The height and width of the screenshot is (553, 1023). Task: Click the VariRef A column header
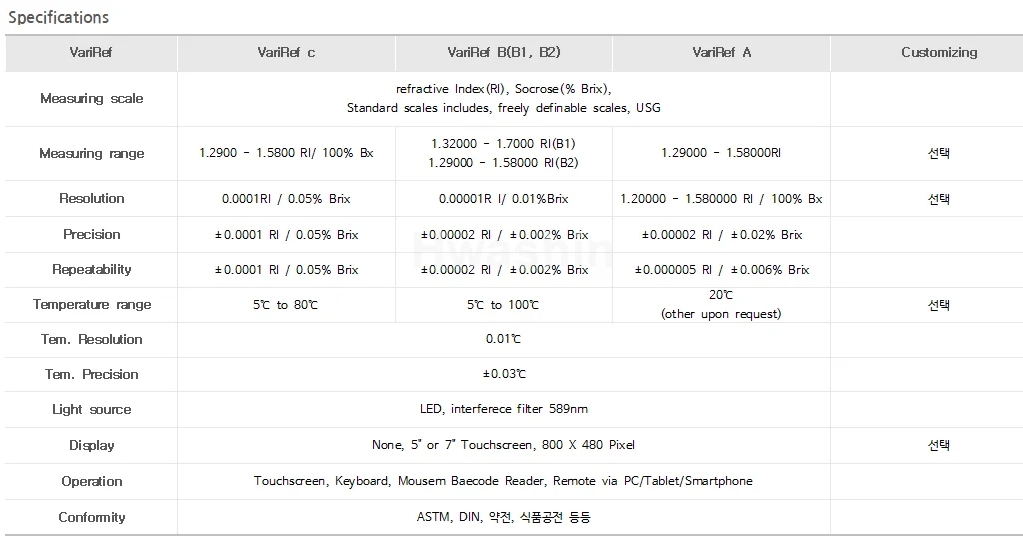point(721,53)
